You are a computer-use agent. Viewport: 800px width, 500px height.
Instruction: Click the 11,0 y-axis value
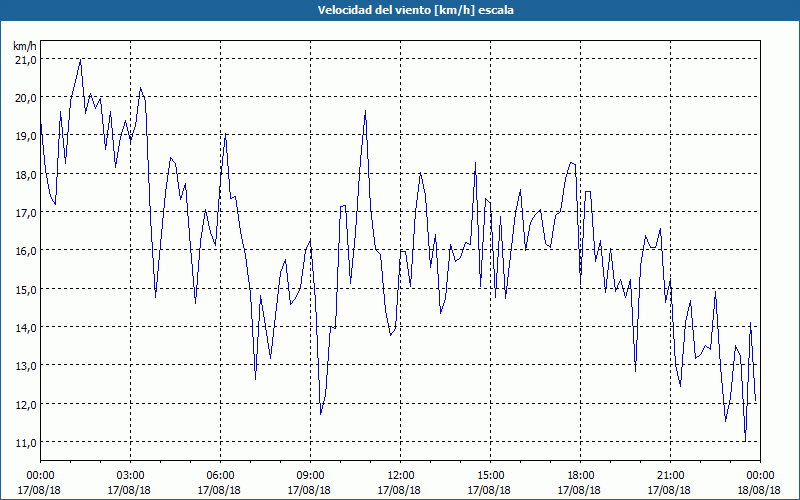27,443
